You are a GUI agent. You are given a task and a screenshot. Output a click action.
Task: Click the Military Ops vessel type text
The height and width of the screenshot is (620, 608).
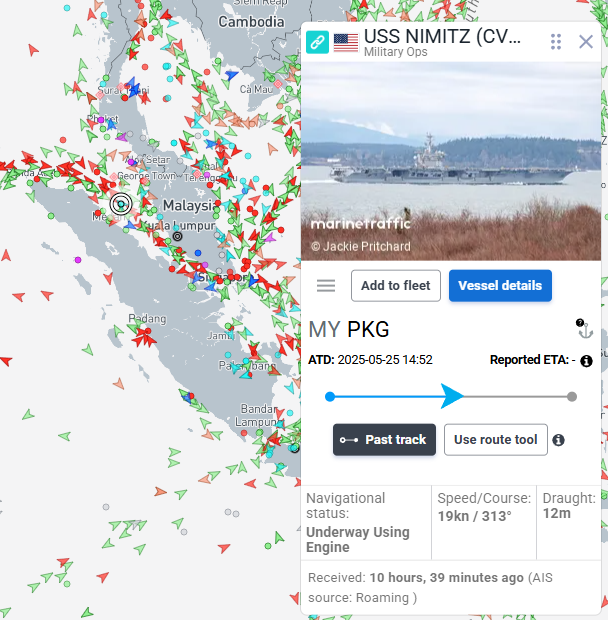396,52
